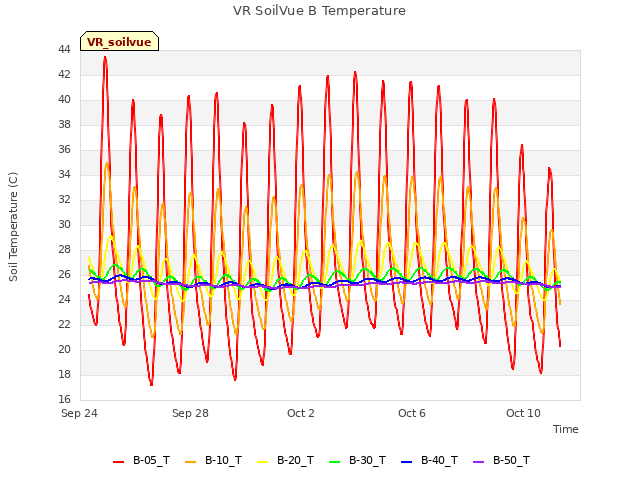Click the 22 y-axis tick label

coord(64,324)
